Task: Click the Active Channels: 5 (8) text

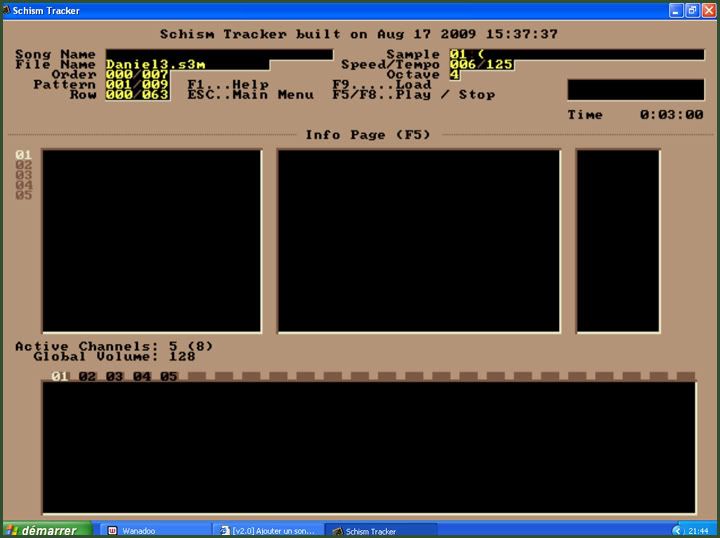Action: click(114, 346)
